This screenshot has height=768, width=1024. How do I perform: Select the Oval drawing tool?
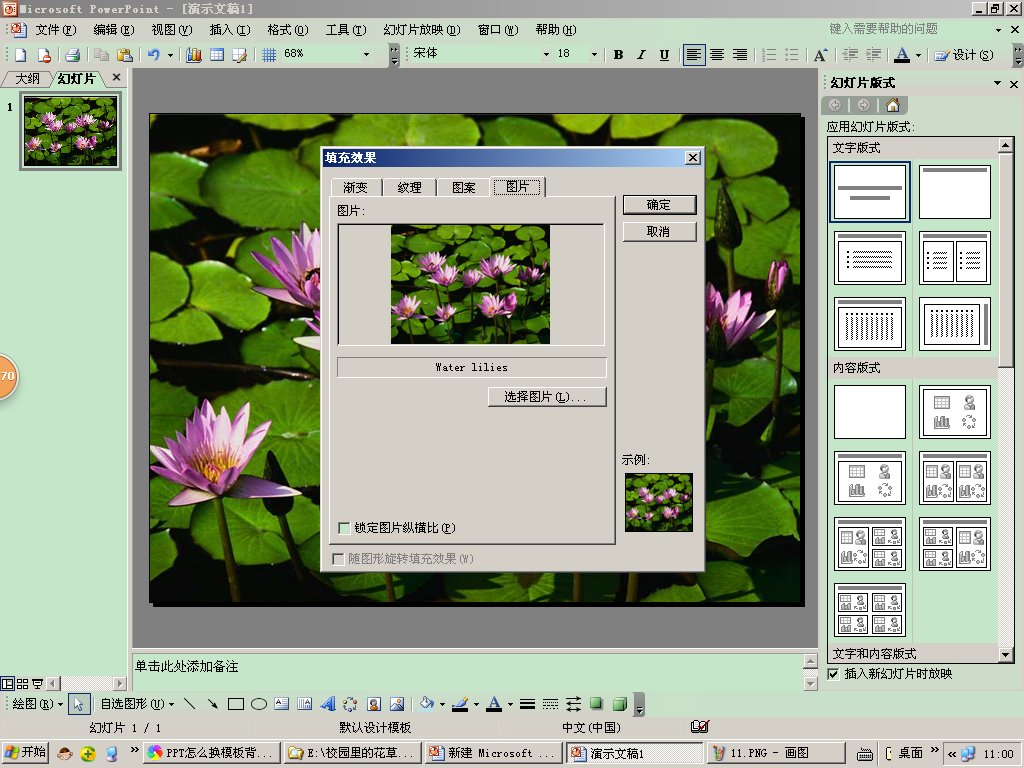[259, 704]
